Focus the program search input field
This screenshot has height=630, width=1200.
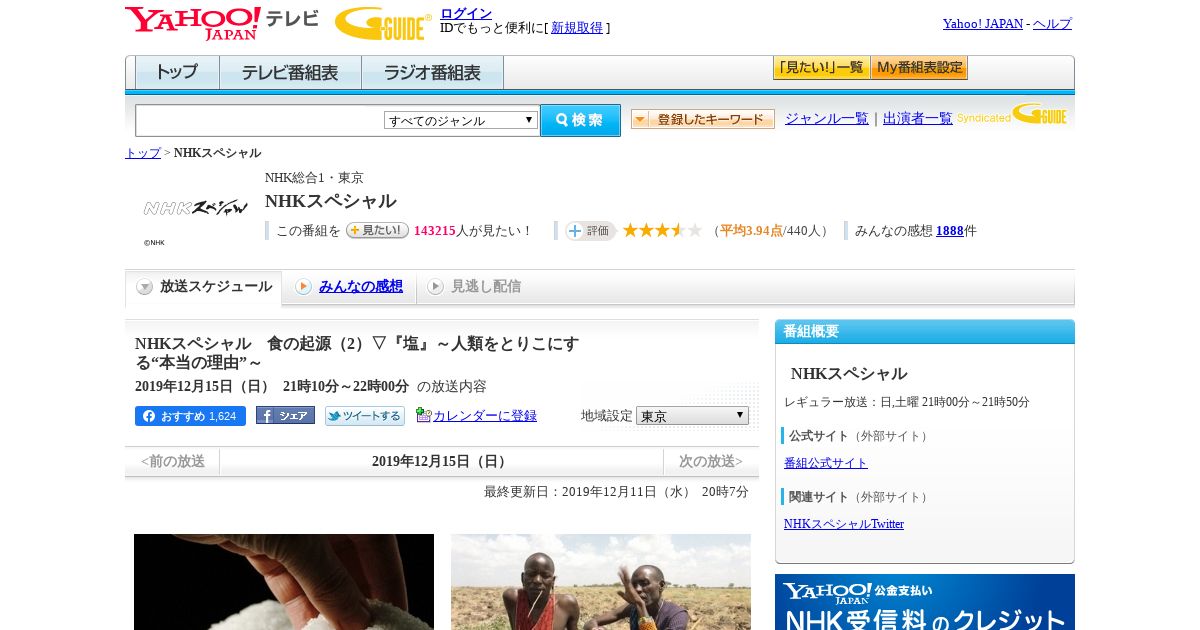tap(259, 120)
